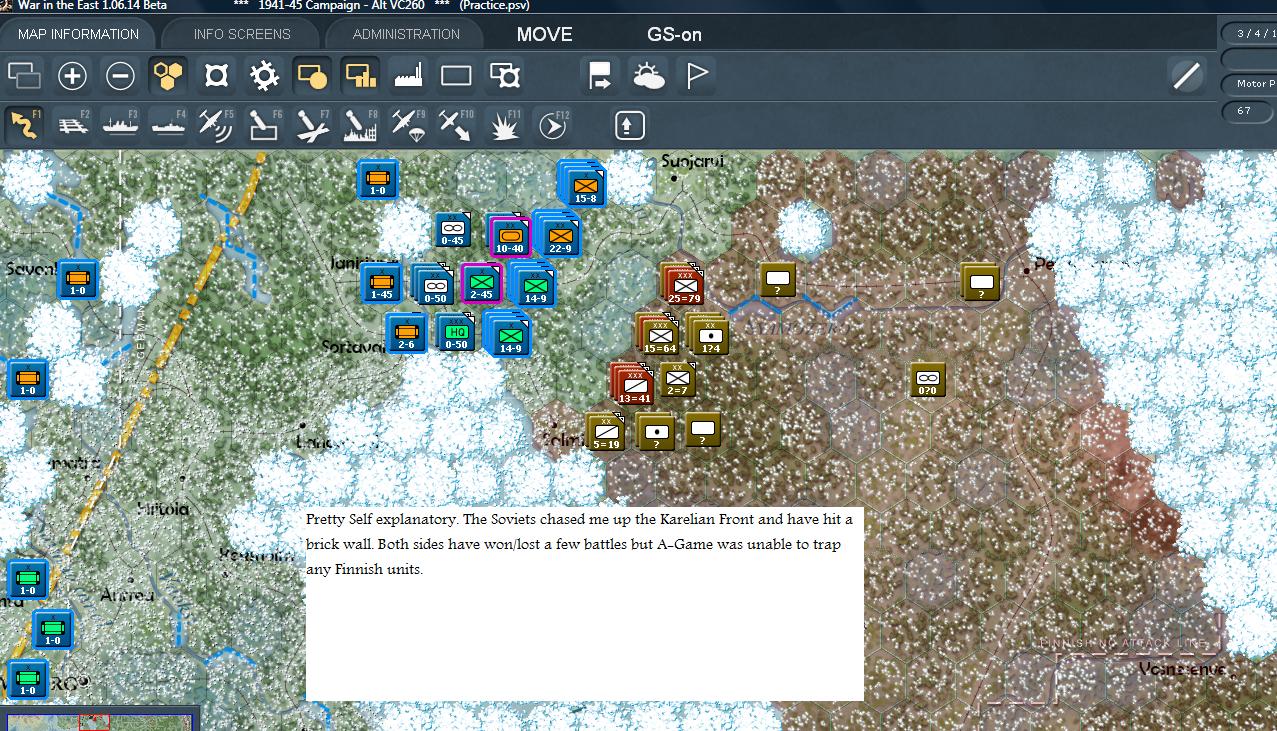Select F8 bomb city mode
Viewport: 1277px width, 731px height.
click(360, 125)
